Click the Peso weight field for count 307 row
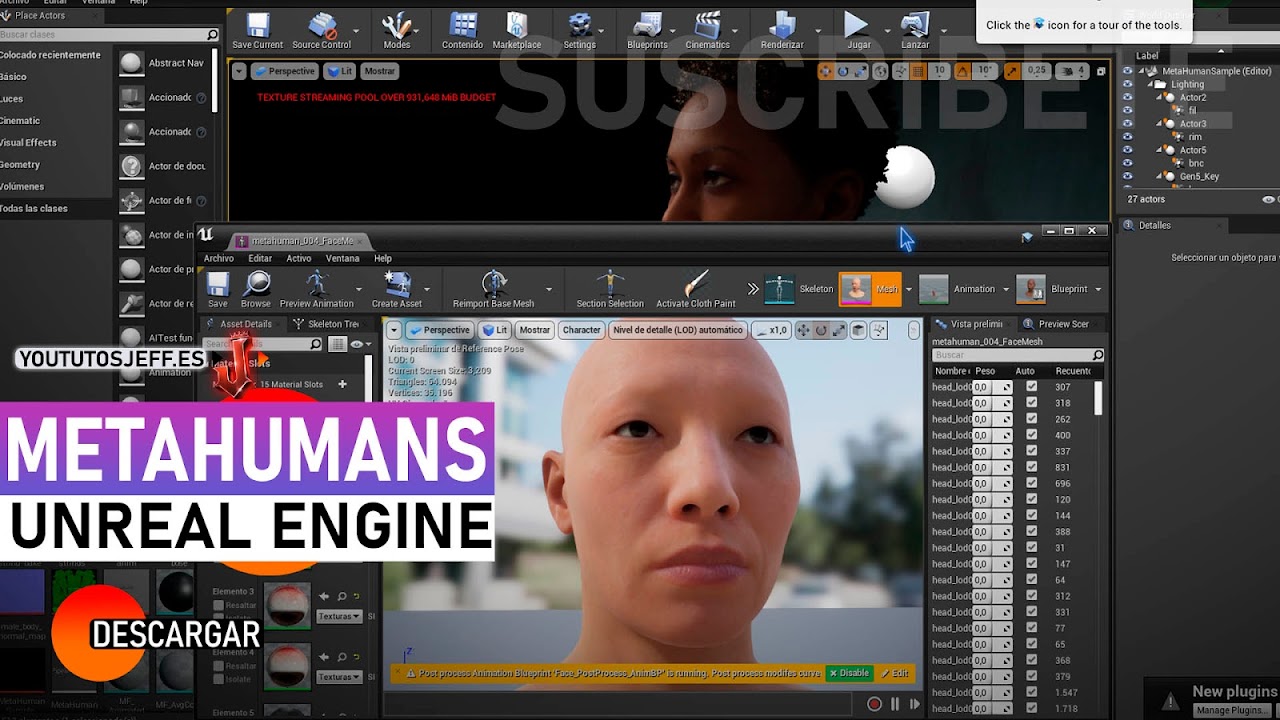The width and height of the screenshot is (1280, 720). tap(992, 387)
